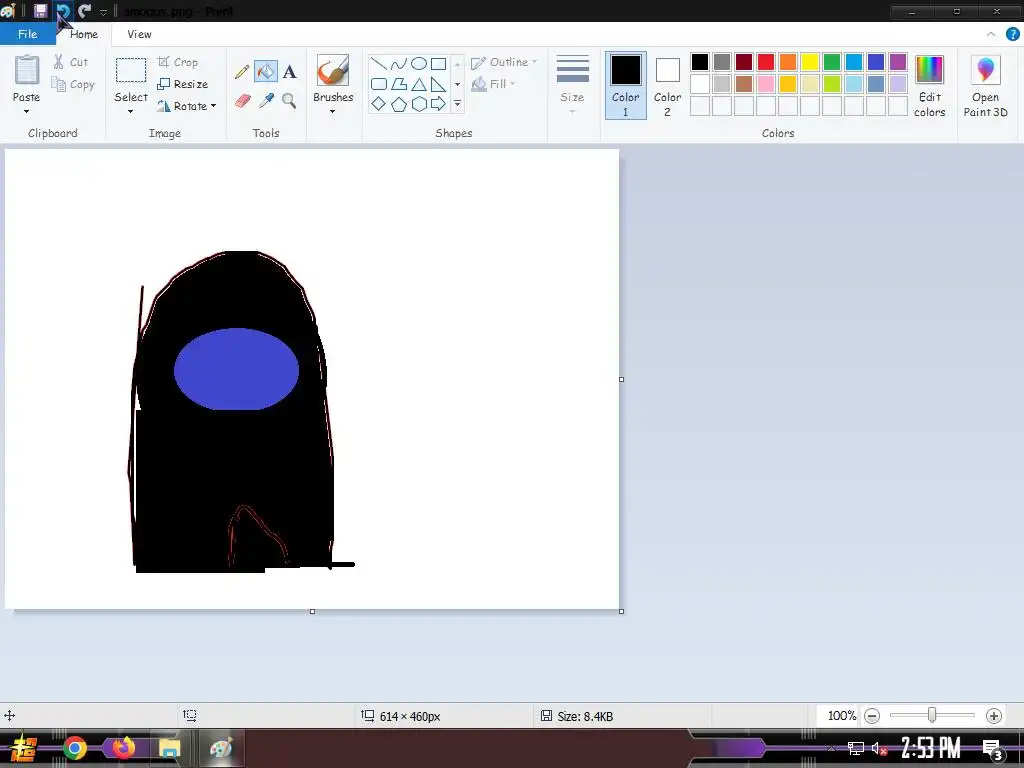Open Firefox from the taskbar

pyautogui.click(x=122, y=748)
